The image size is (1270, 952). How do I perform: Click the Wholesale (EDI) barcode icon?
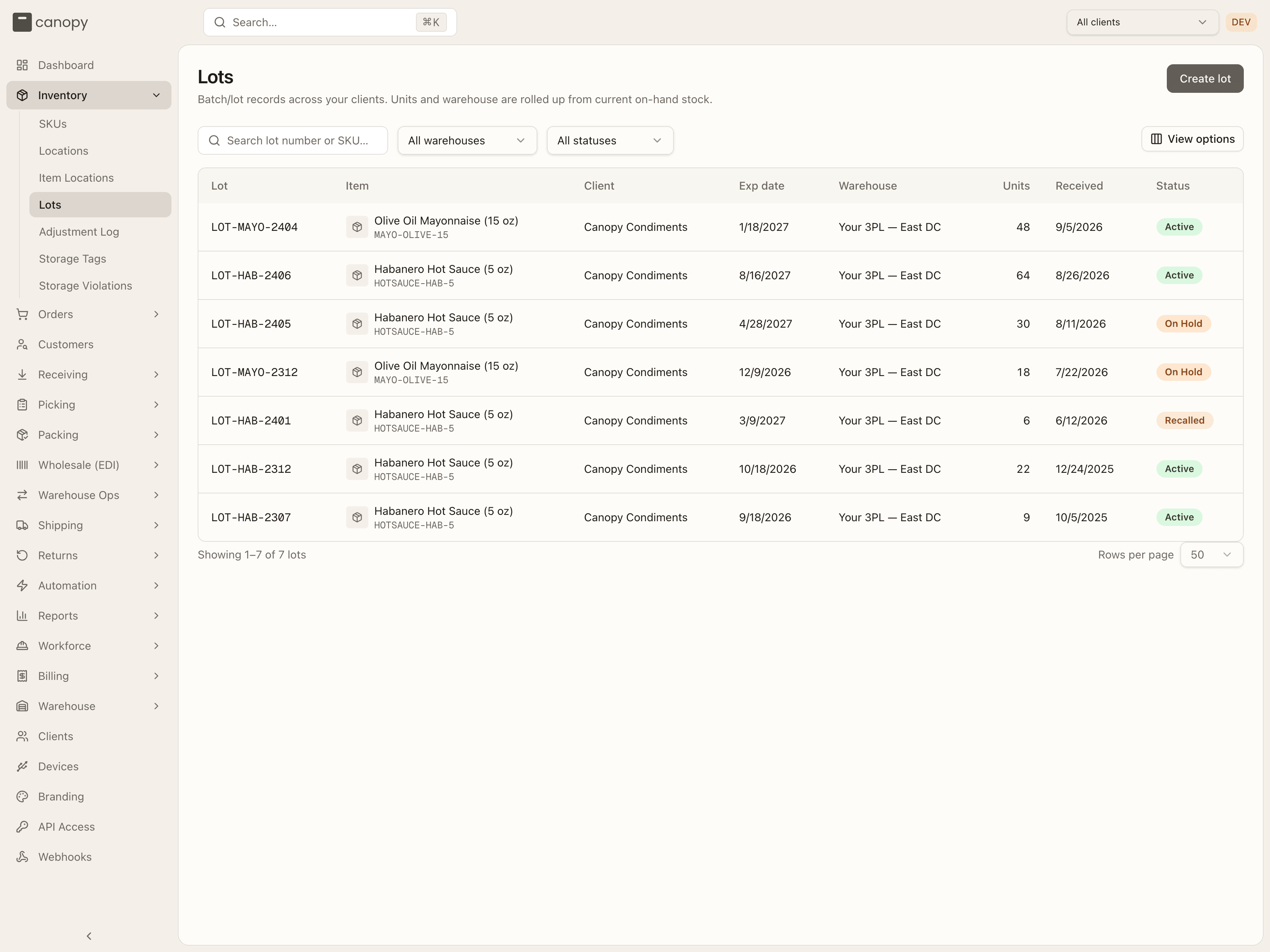coord(22,465)
